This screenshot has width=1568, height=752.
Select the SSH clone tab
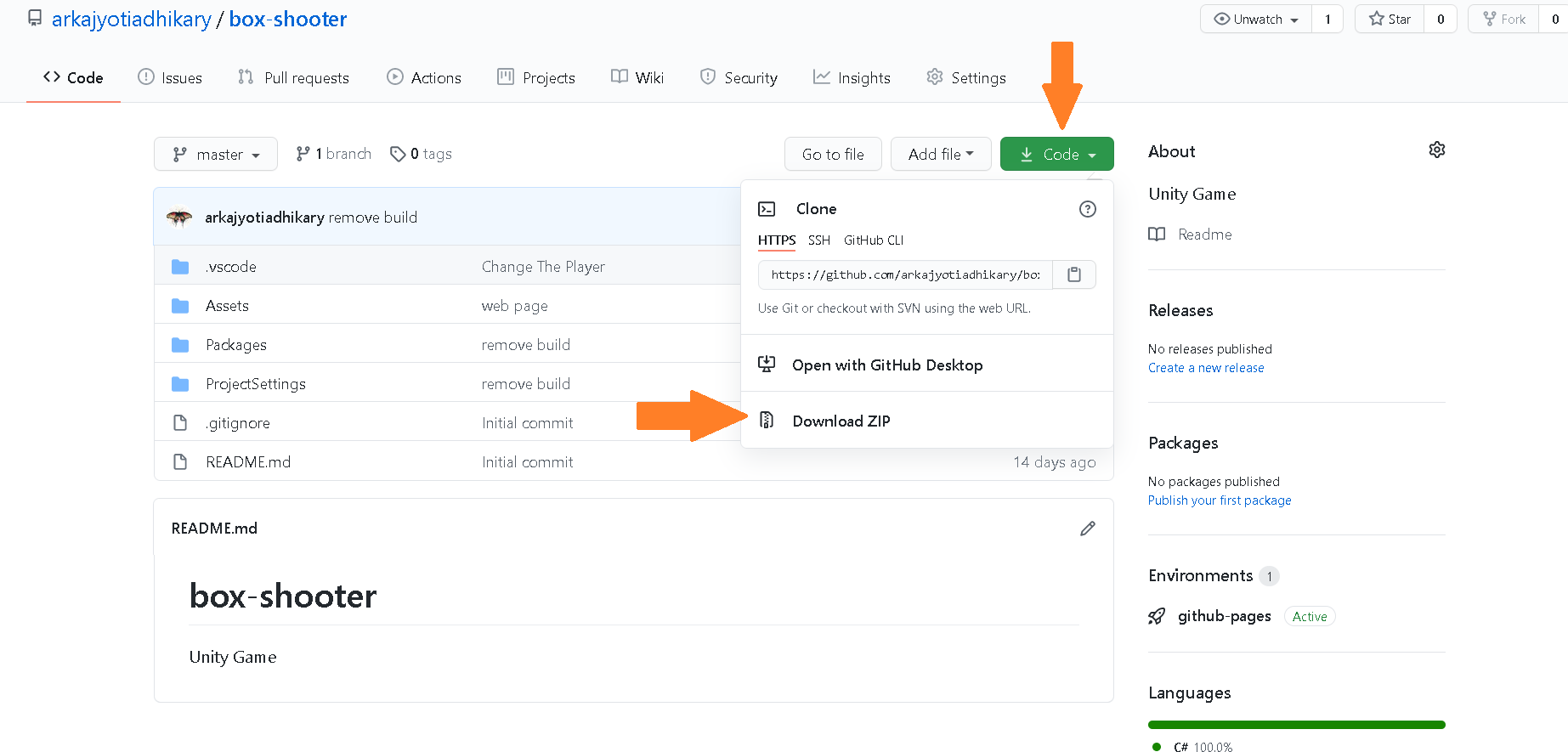coord(819,240)
